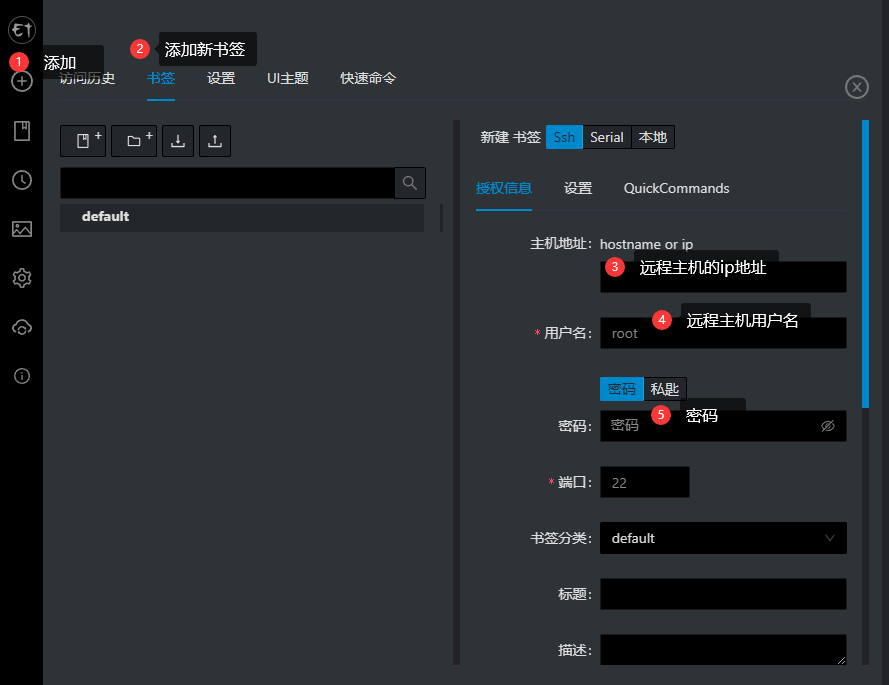Click the bookmark search magnifier button
This screenshot has width=889, height=685.
pos(410,183)
